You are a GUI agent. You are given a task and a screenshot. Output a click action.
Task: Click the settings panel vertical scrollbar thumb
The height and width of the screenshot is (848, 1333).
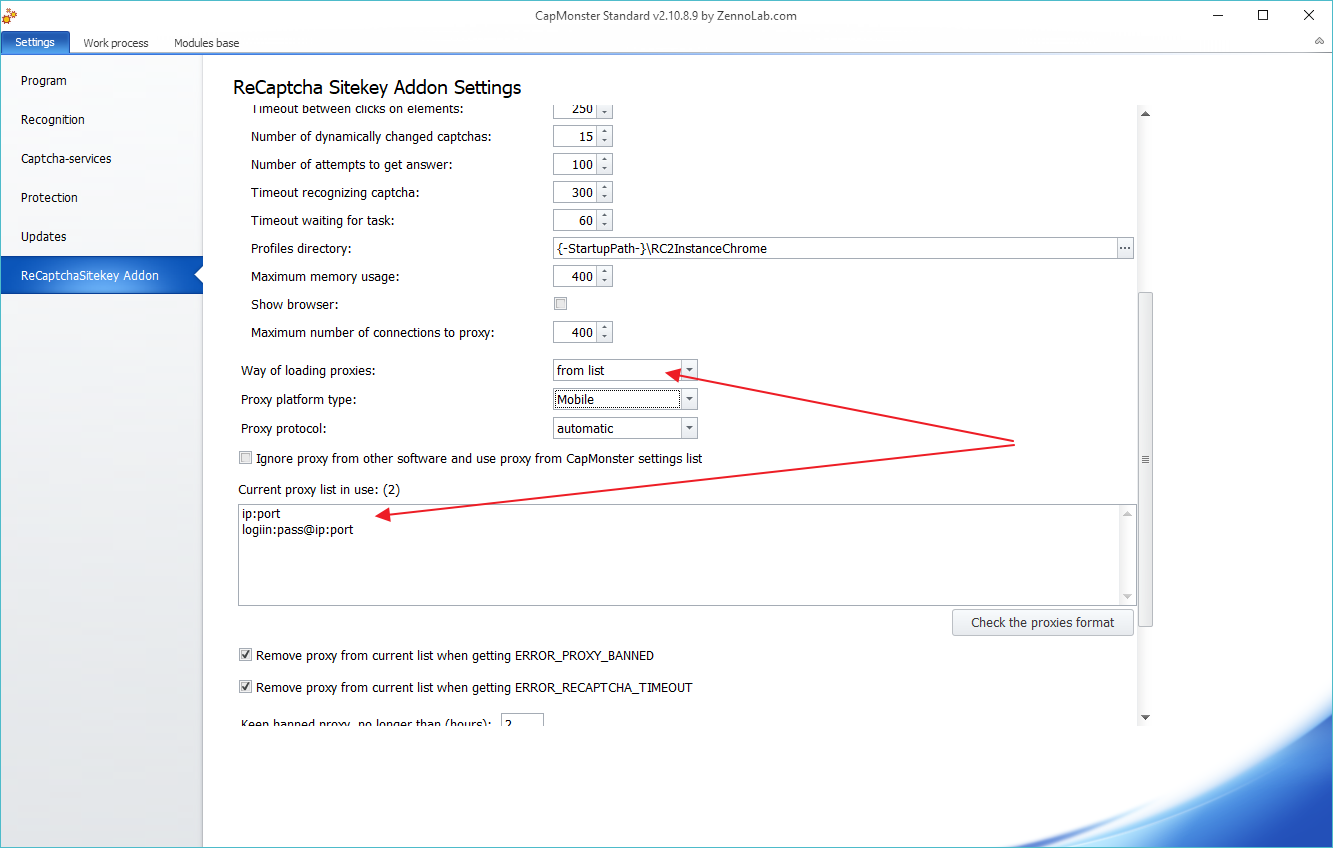point(1146,459)
